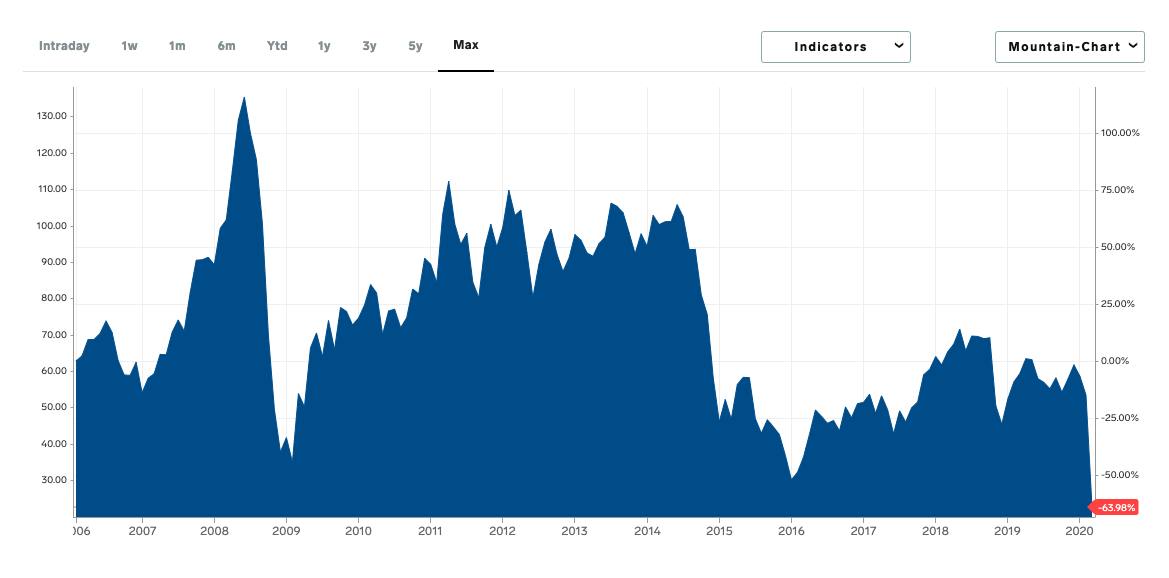
Task: Display the 3y chart period
Action: tap(369, 46)
